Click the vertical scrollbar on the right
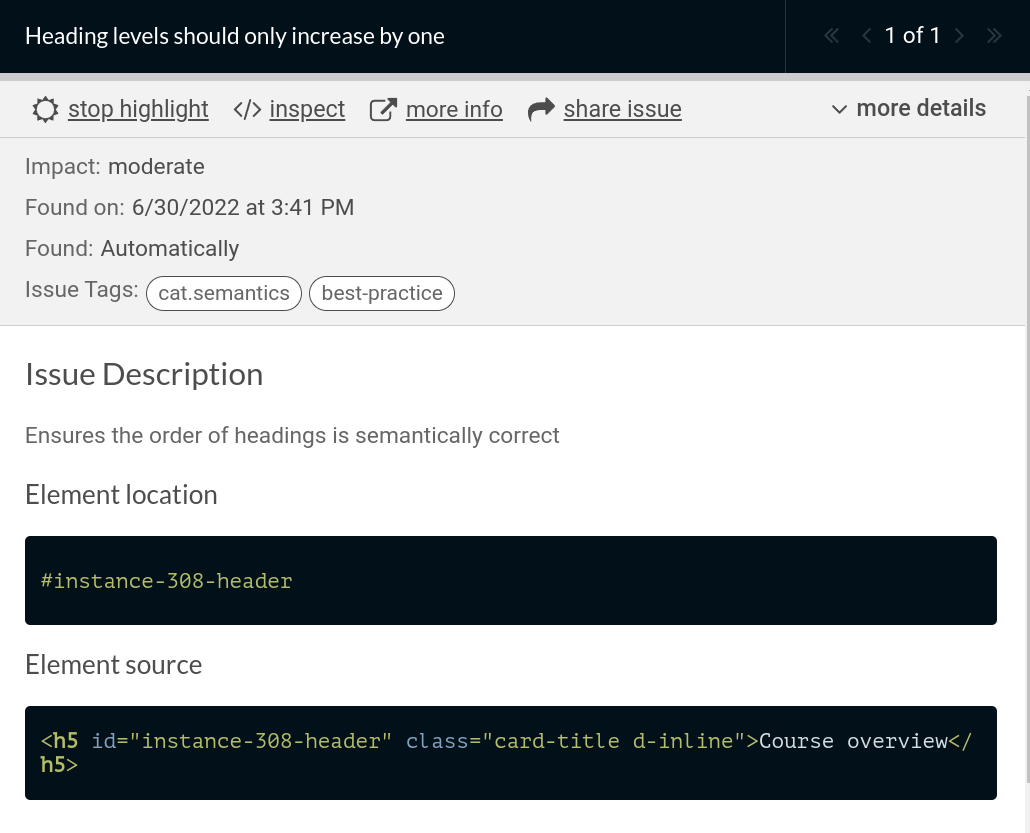1030x833 pixels. (1027, 437)
